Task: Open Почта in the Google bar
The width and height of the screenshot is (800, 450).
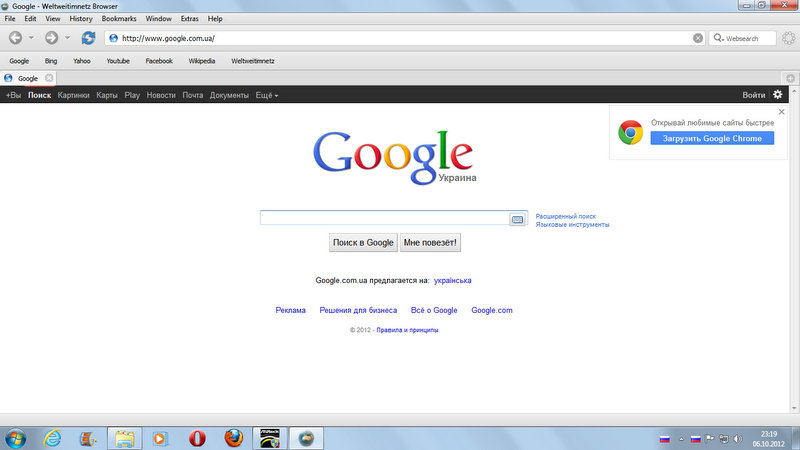Action: tap(193, 95)
